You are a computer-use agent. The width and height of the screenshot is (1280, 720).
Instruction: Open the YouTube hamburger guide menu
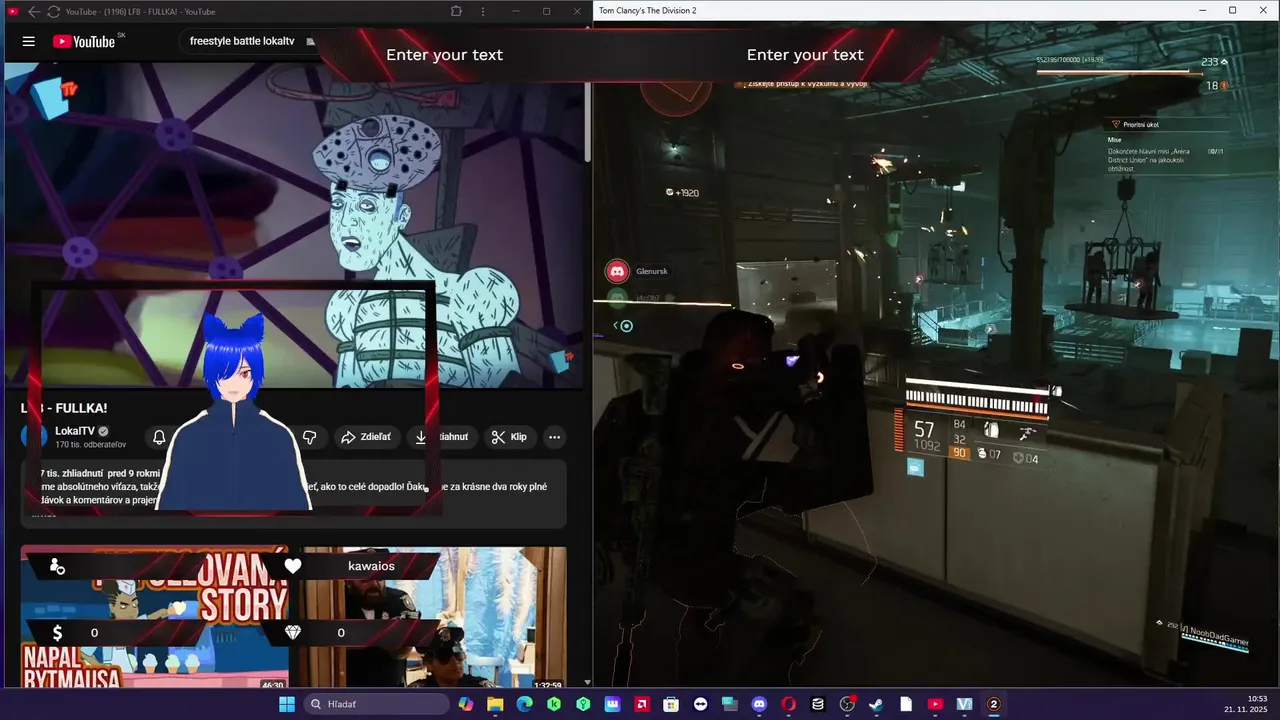click(x=29, y=41)
